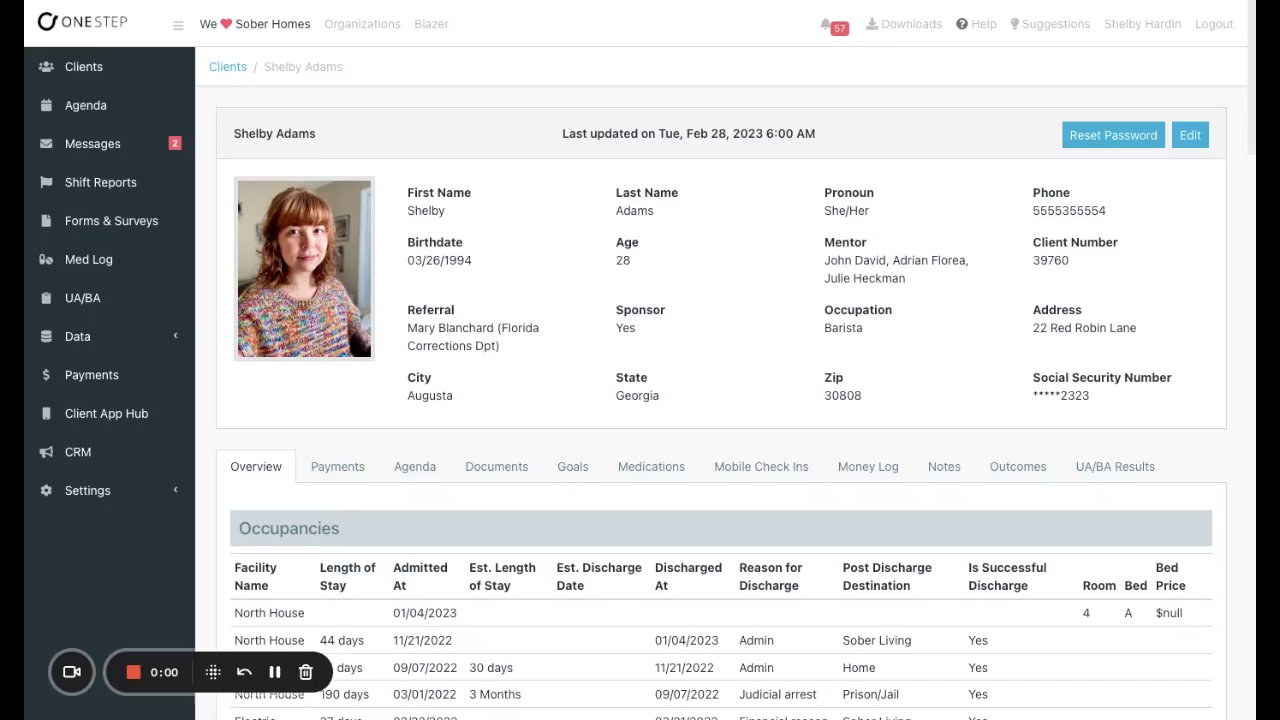Click the Shift Reports flag icon
This screenshot has width=1280, height=720.
pyautogui.click(x=46, y=183)
